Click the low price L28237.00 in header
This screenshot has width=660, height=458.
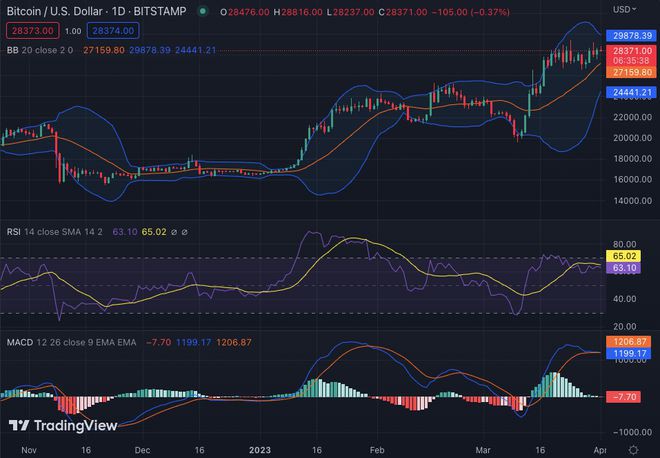click(350, 12)
